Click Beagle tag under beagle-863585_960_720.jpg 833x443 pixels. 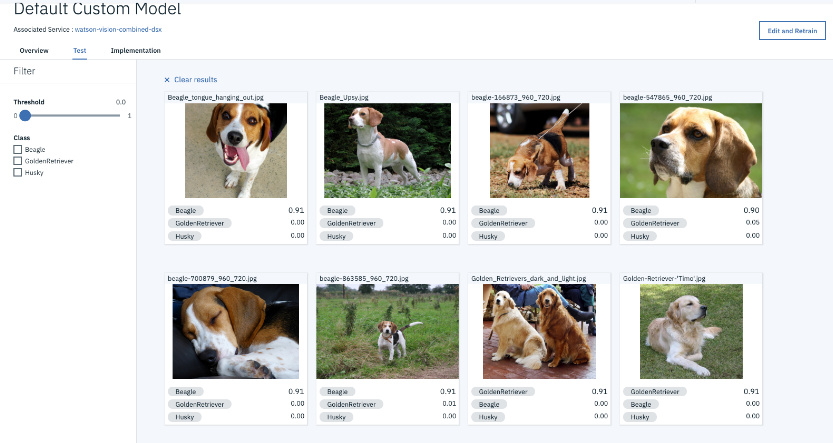click(x=337, y=391)
